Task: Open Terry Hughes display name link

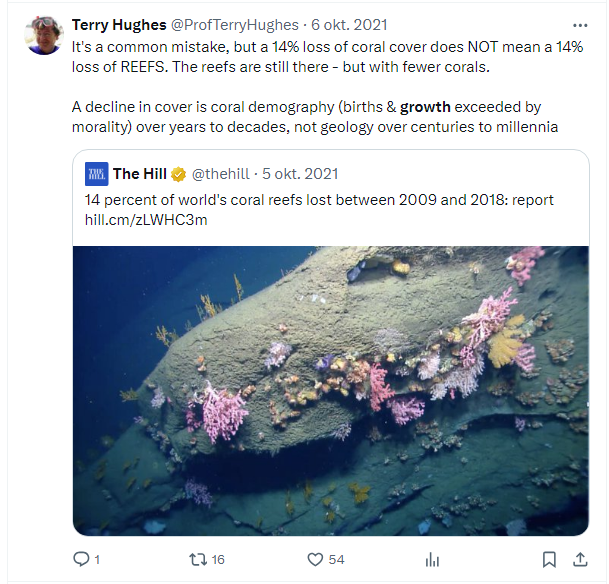Action: pyautogui.click(x=119, y=24)
